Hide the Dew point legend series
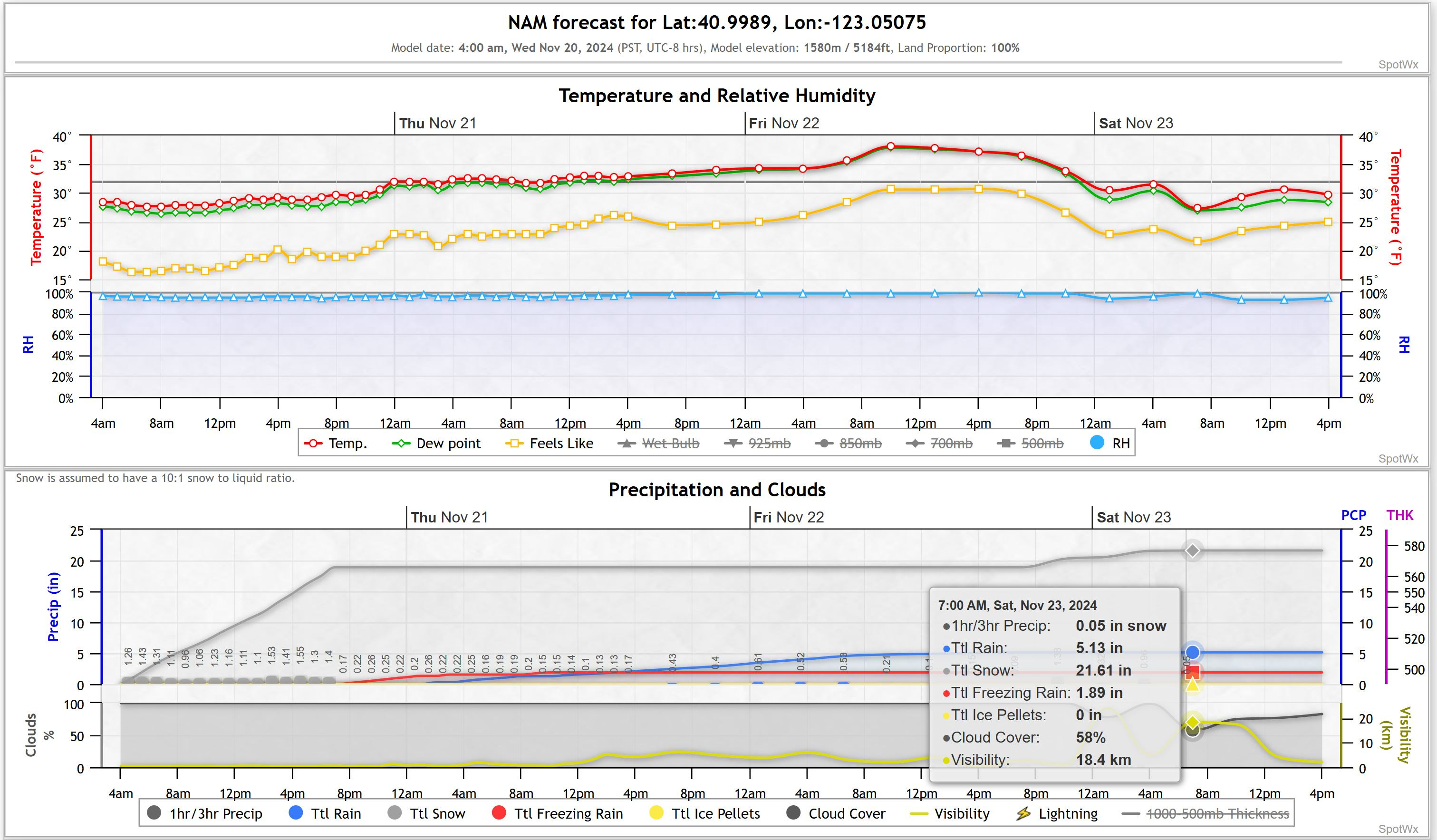1437x840 pixels. (448, 443)
